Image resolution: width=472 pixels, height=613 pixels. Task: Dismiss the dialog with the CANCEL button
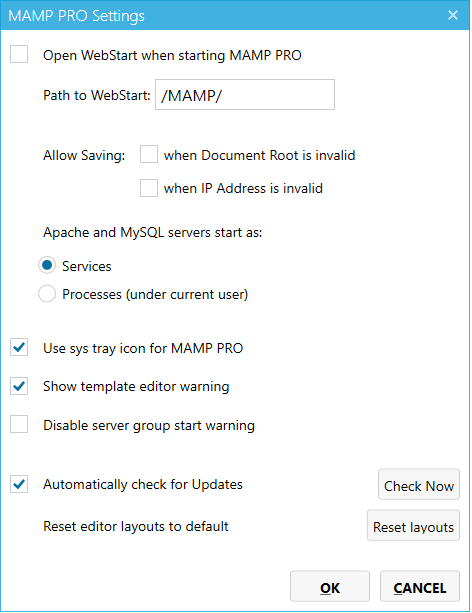pyautogui.click(x=420, y=586)
